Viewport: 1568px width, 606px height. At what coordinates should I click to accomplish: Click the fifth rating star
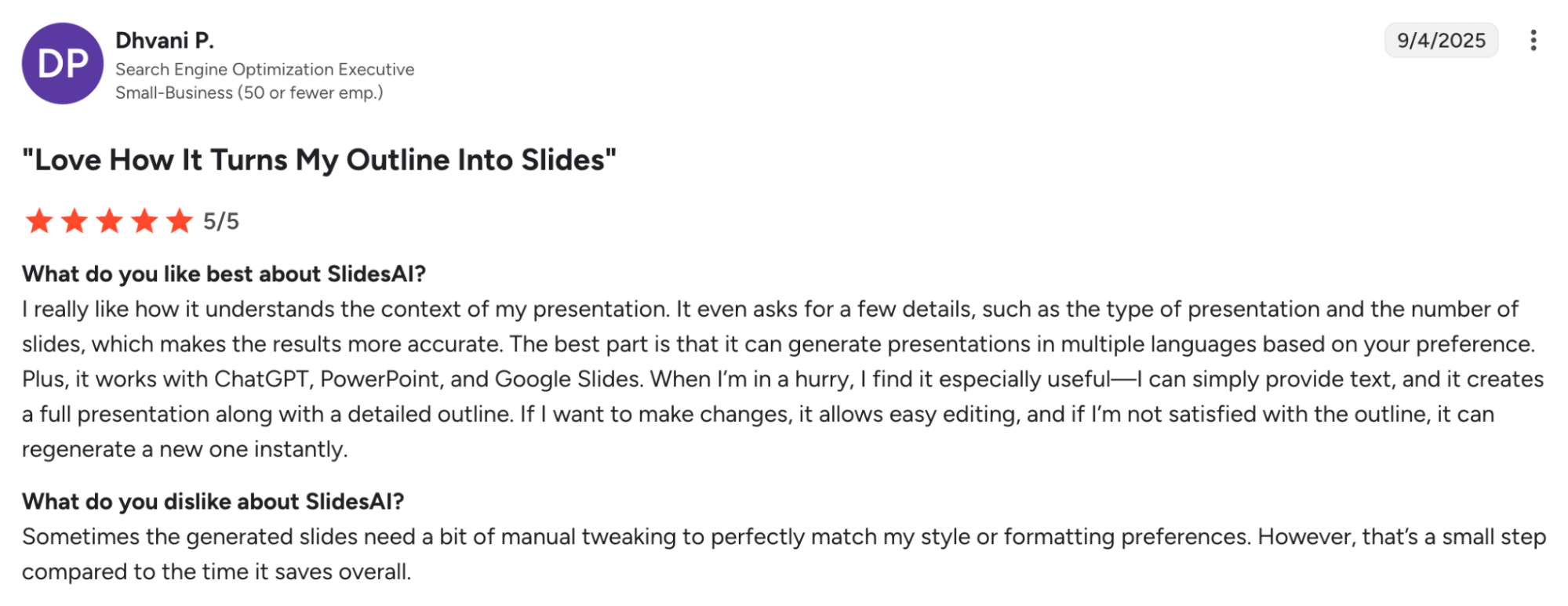coord(182,222)
